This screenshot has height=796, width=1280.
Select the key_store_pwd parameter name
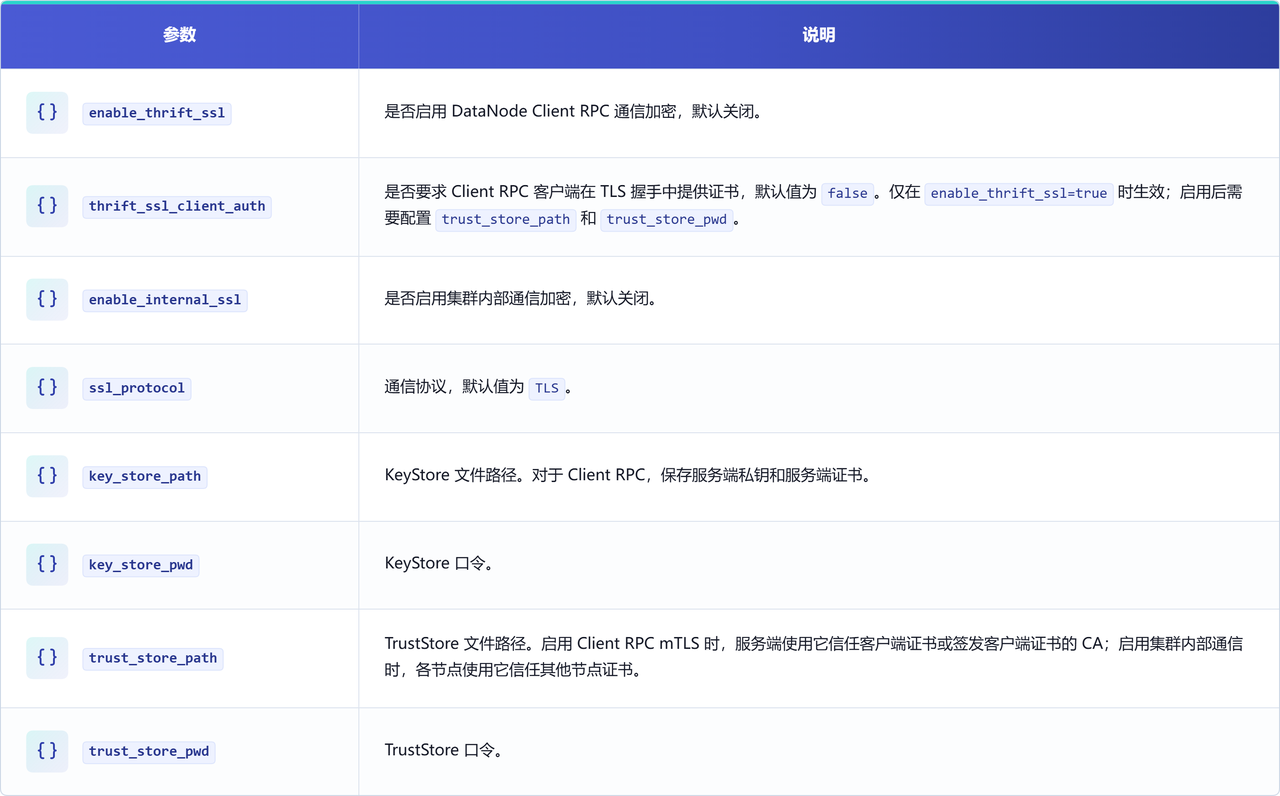(141, 564)
